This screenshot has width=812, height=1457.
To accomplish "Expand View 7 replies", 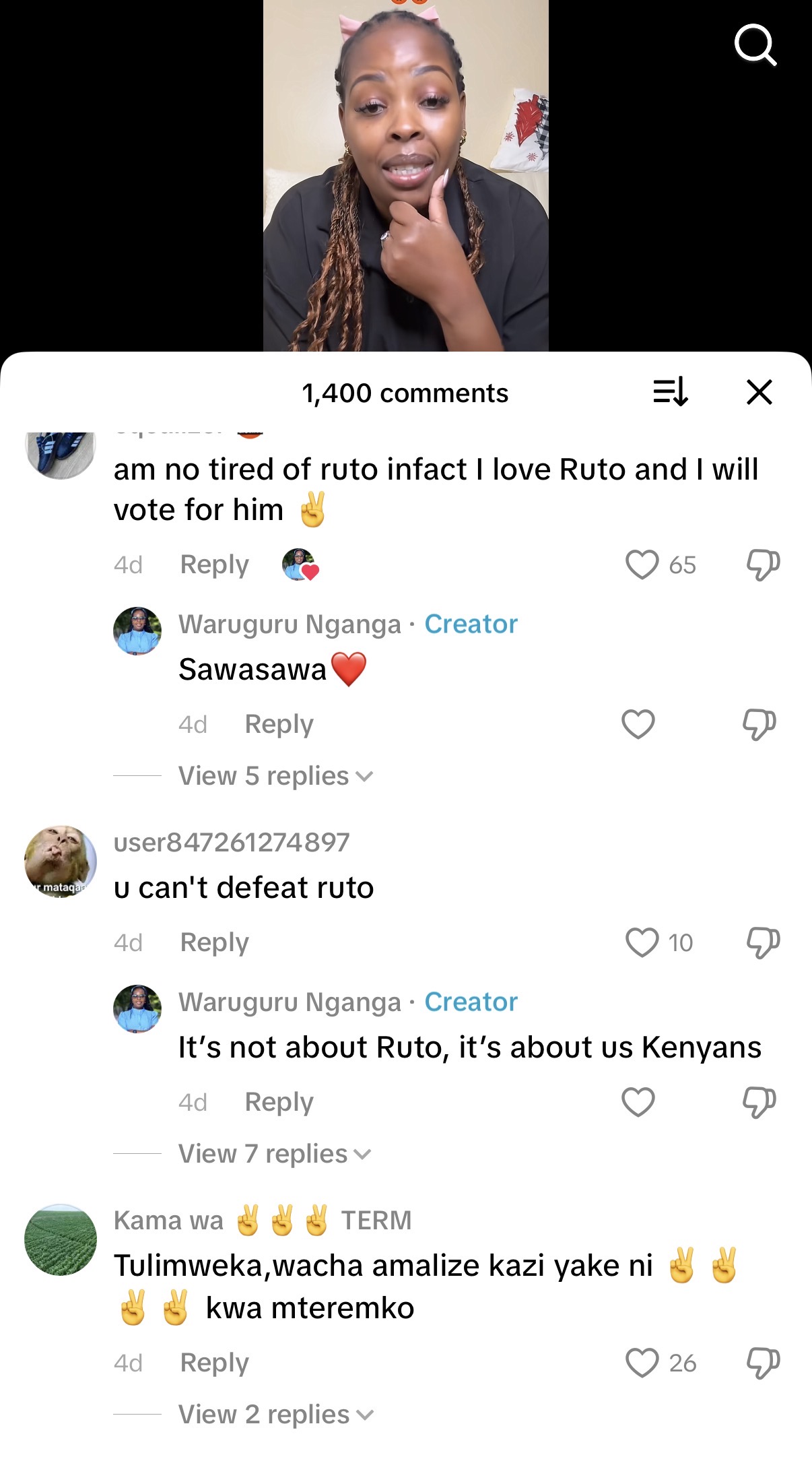I will 274,1154.
